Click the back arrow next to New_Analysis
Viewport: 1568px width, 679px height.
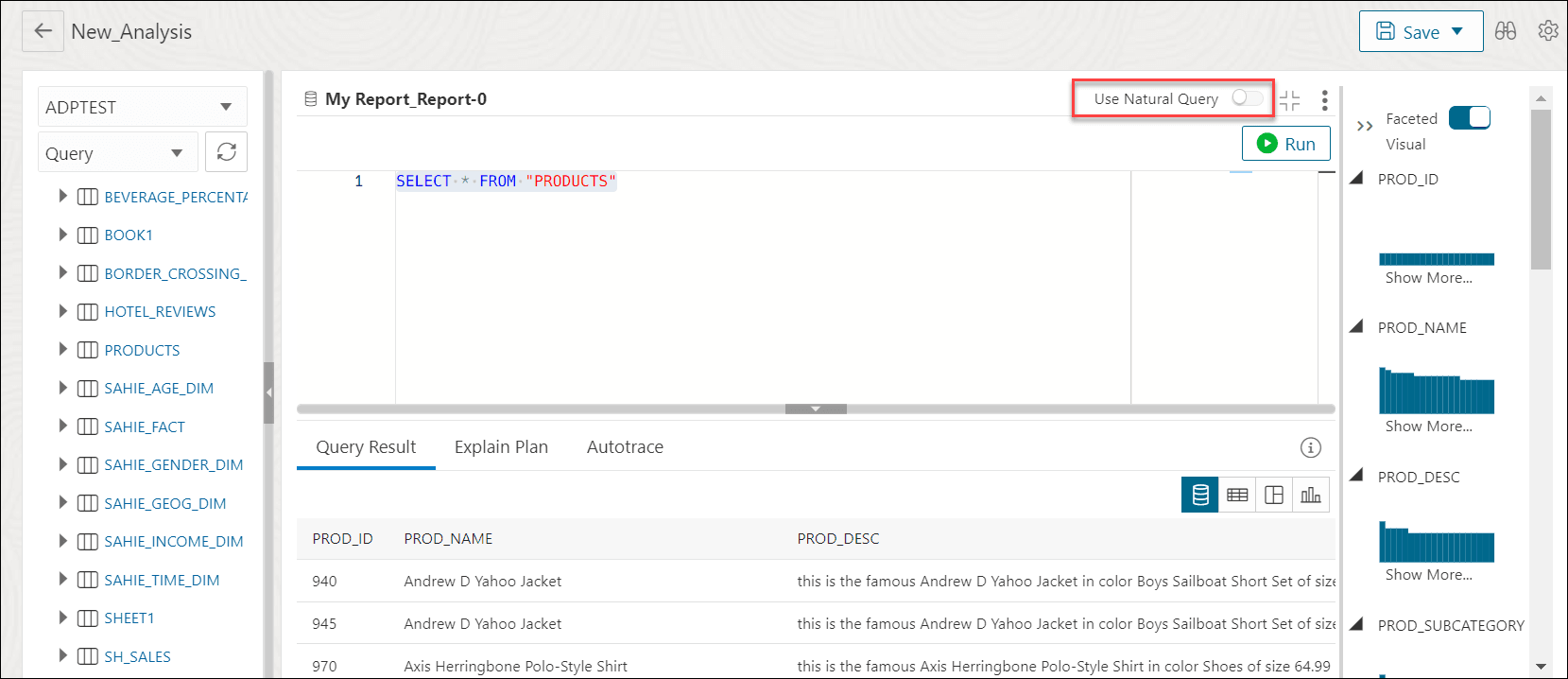[x=43, y=31]
